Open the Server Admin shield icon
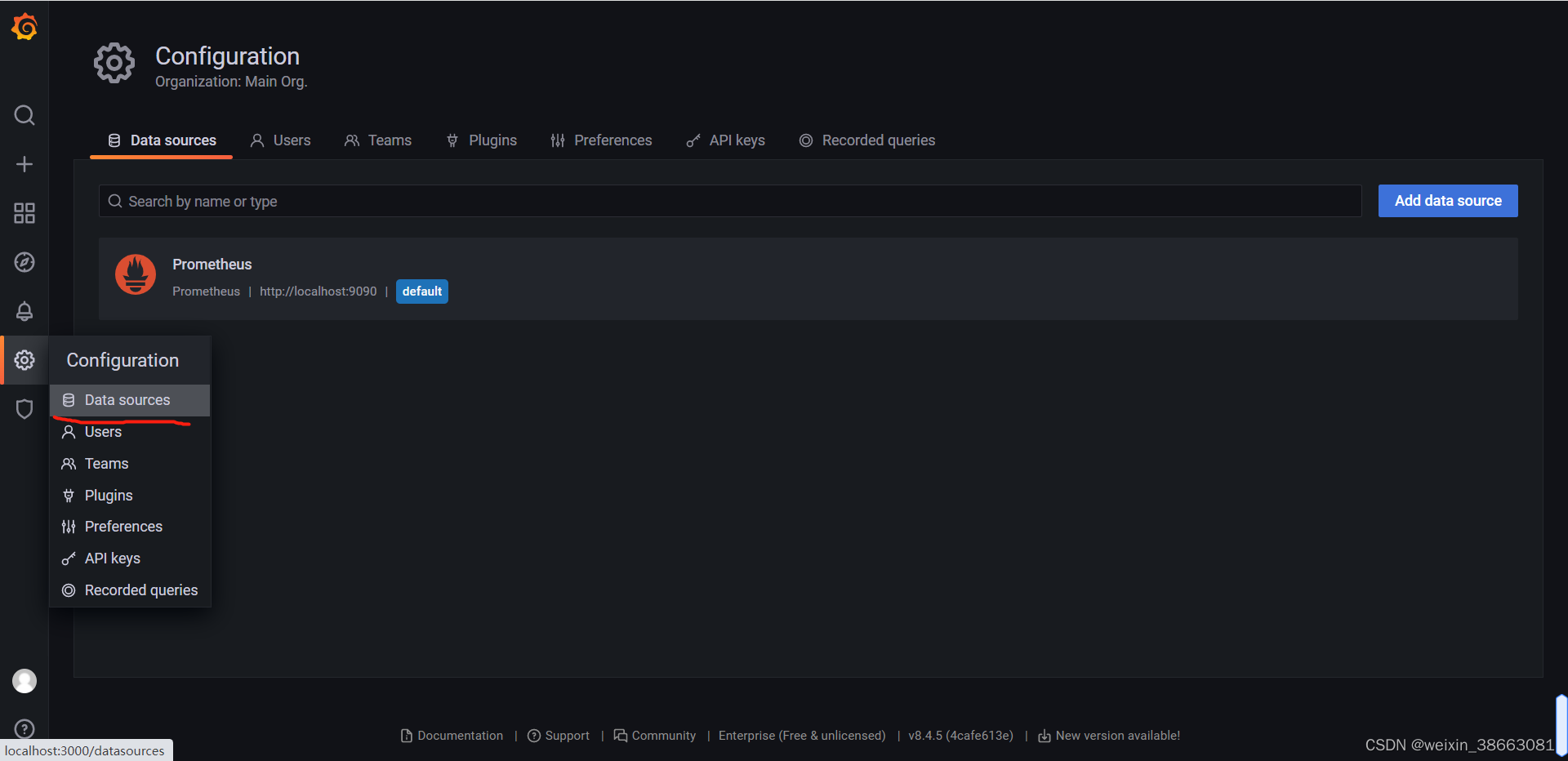1568x761 pixels. click(24, 409)
